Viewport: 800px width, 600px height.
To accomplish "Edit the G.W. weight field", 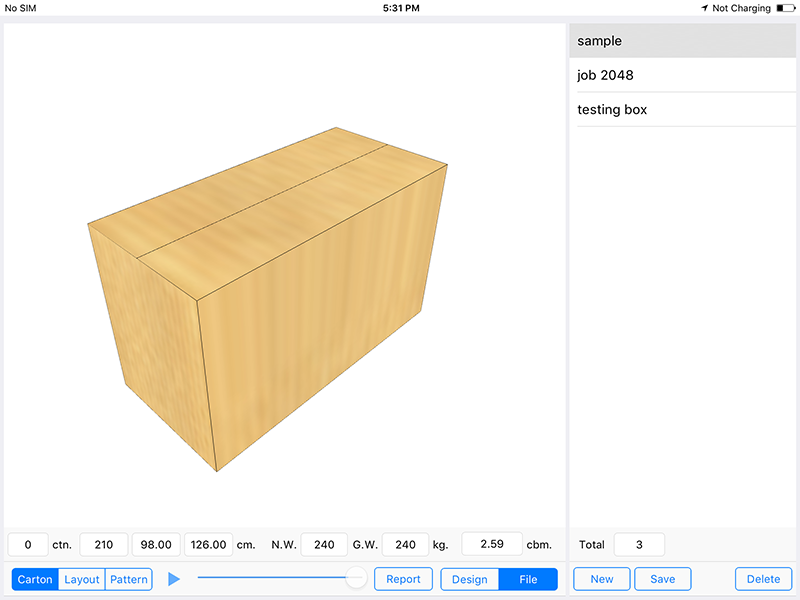I will [x=405, y=544].
